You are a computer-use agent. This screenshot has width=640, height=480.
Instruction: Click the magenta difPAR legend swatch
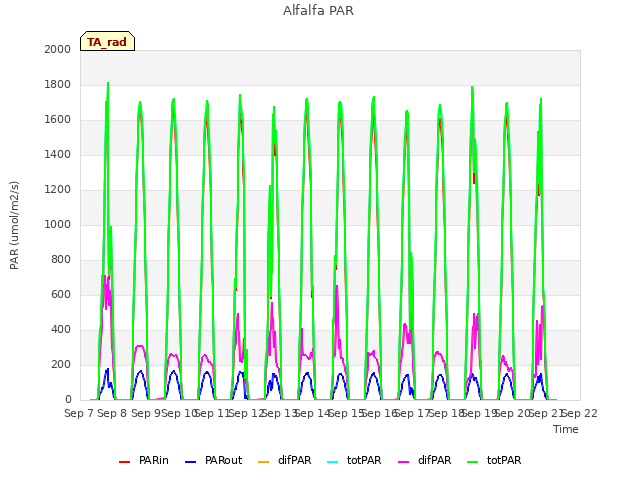pos(404,462)
